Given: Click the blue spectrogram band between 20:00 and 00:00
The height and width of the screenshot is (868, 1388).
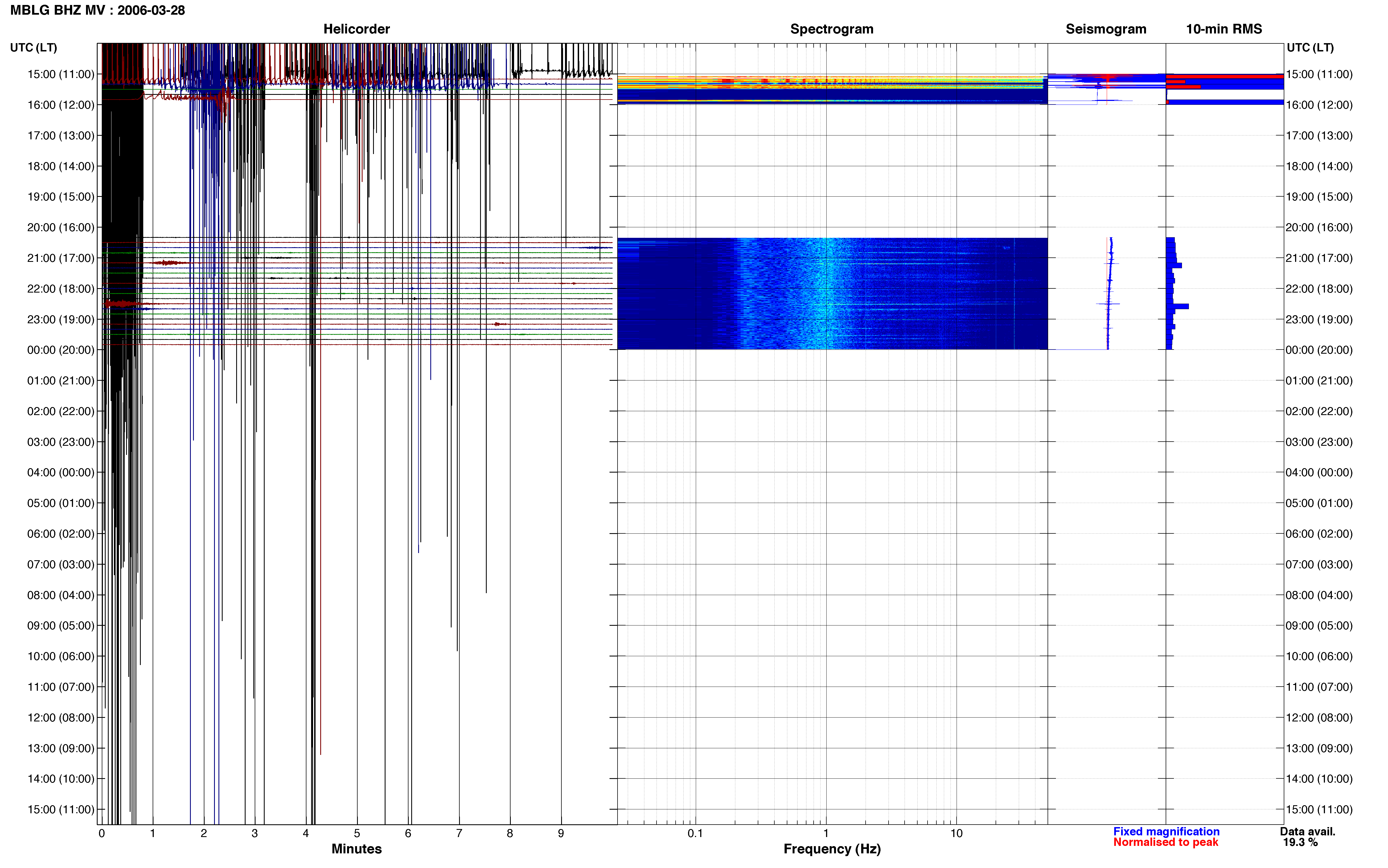Looking at the screenshot, I should point(832,293).
